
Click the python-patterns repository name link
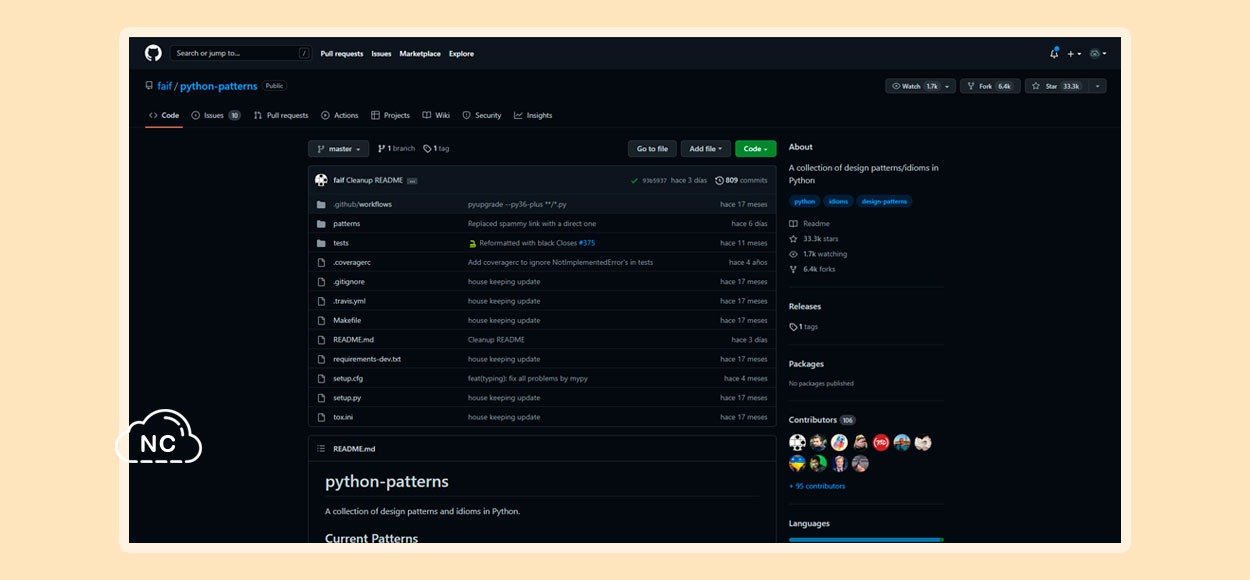pyautogui.click(x=218, y=86)
